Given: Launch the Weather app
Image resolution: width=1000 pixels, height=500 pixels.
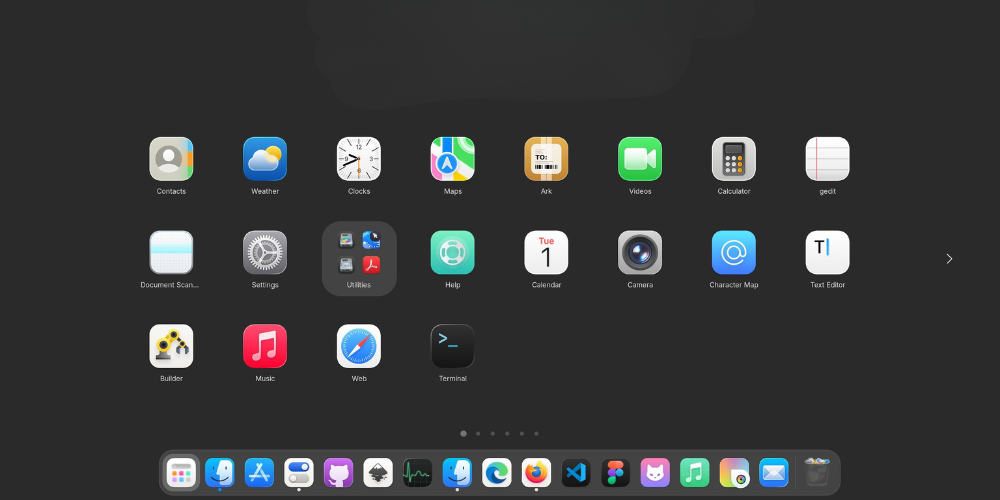Looking at the screenshot, I should [265, 159].
